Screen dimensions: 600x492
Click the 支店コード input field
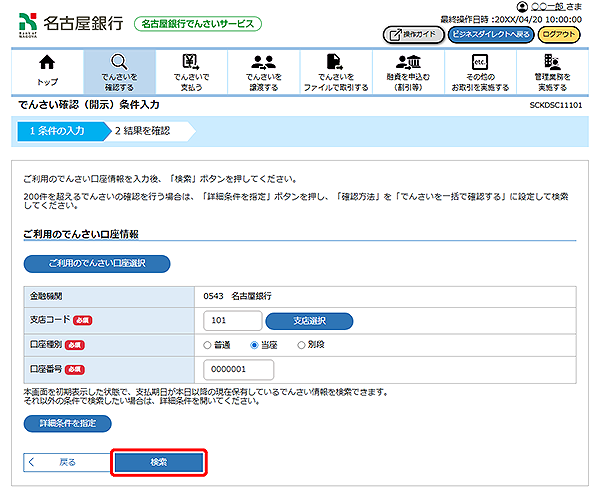231,321
